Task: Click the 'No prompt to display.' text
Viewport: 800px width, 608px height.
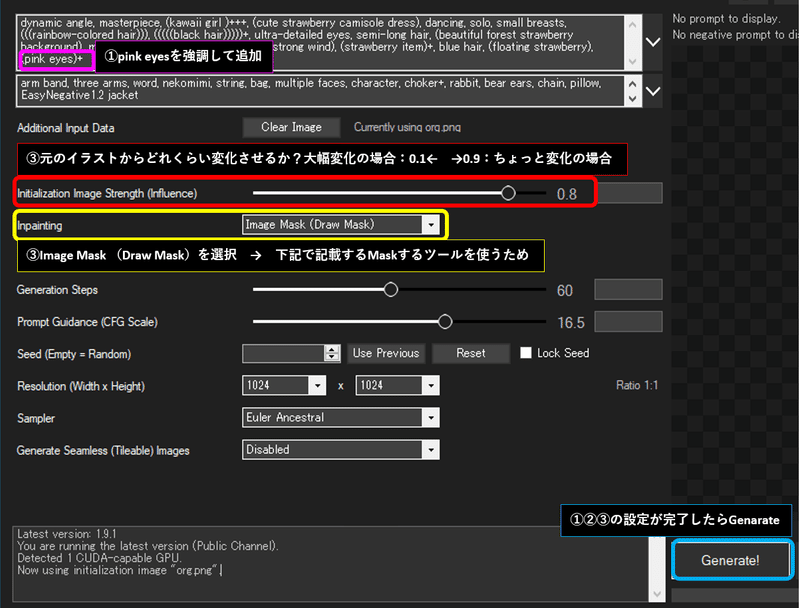Action: tap(726, 19)
